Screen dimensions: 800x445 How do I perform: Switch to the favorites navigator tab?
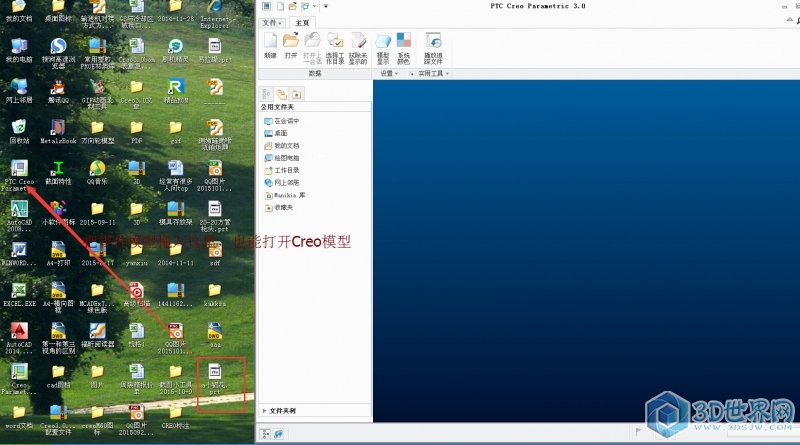[297, 94]
